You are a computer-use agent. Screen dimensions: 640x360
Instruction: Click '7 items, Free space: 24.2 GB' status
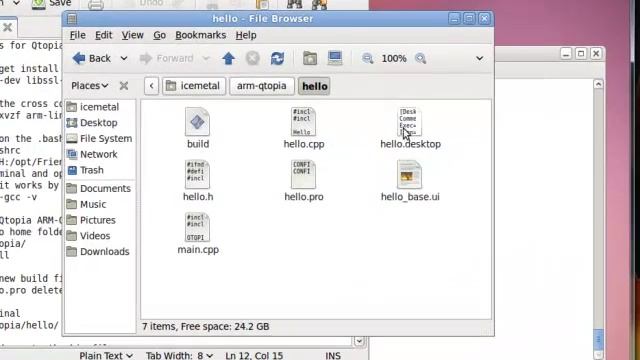click(x=206, y=327)
